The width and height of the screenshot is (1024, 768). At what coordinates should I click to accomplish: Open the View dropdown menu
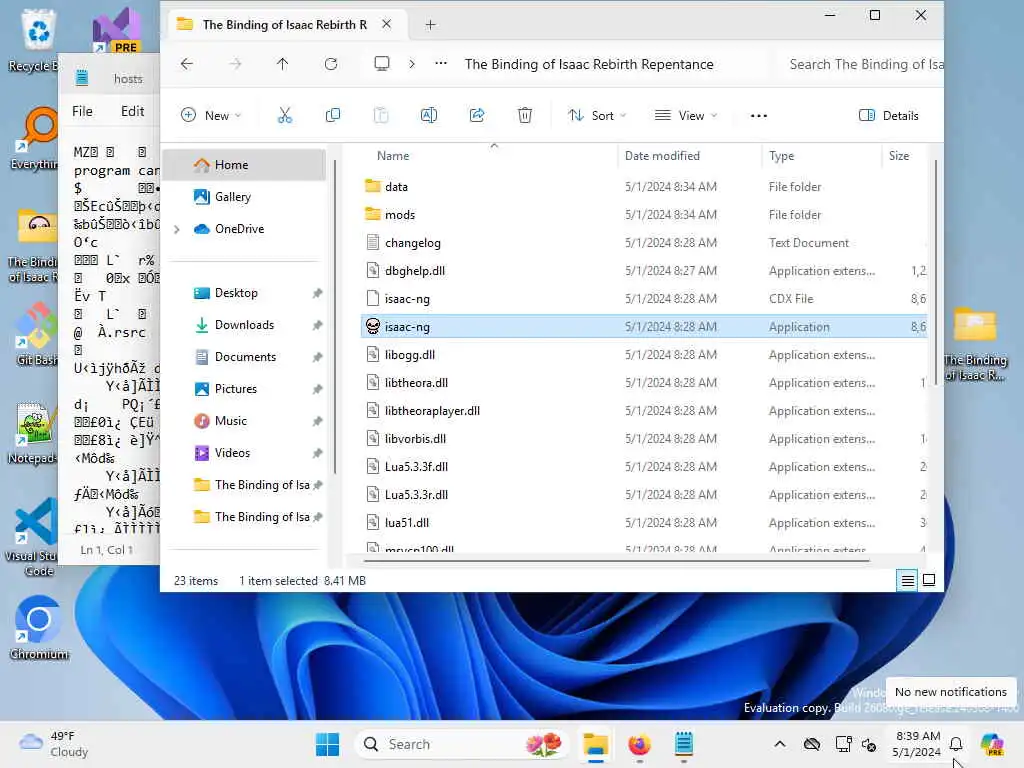[686, 116]
